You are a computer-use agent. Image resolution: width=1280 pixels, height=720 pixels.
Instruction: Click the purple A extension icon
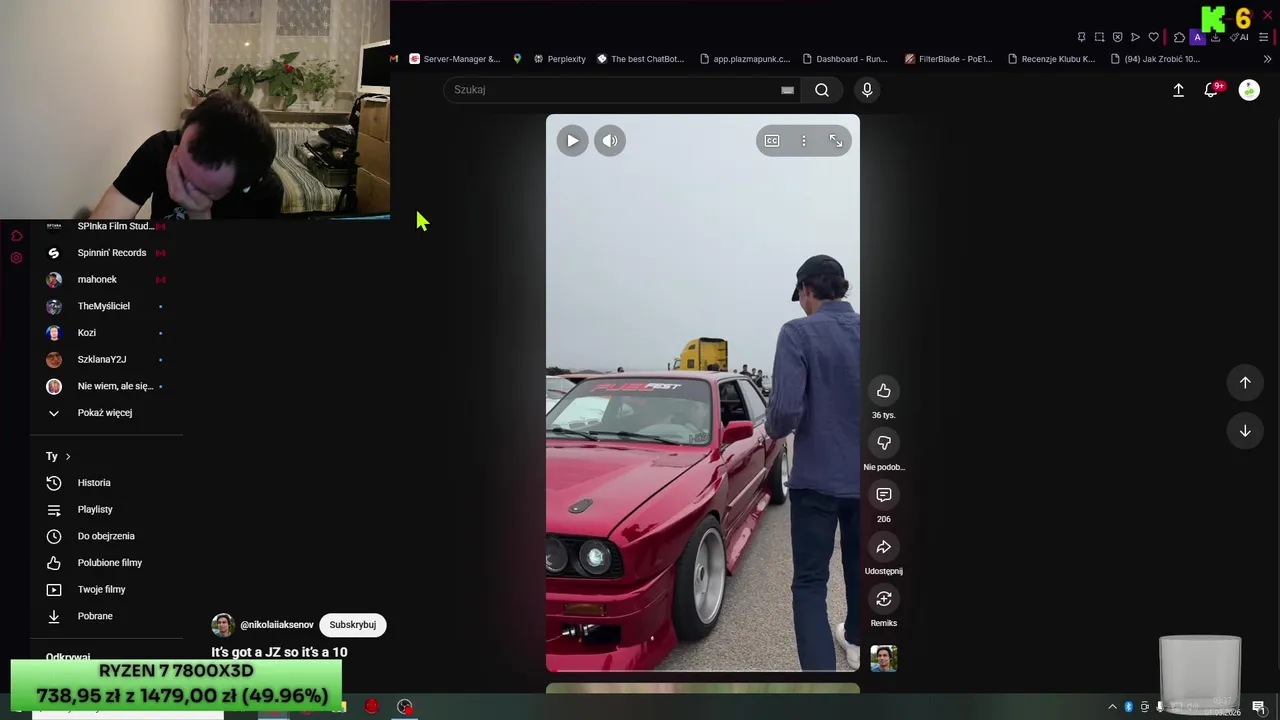click(1197, 37)
